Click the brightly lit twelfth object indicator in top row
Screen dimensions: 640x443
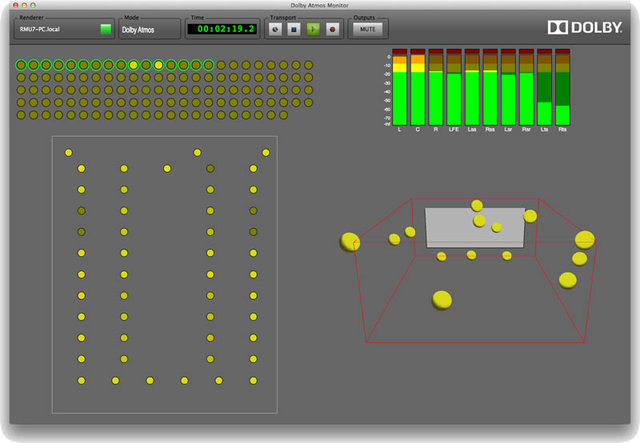158,65
